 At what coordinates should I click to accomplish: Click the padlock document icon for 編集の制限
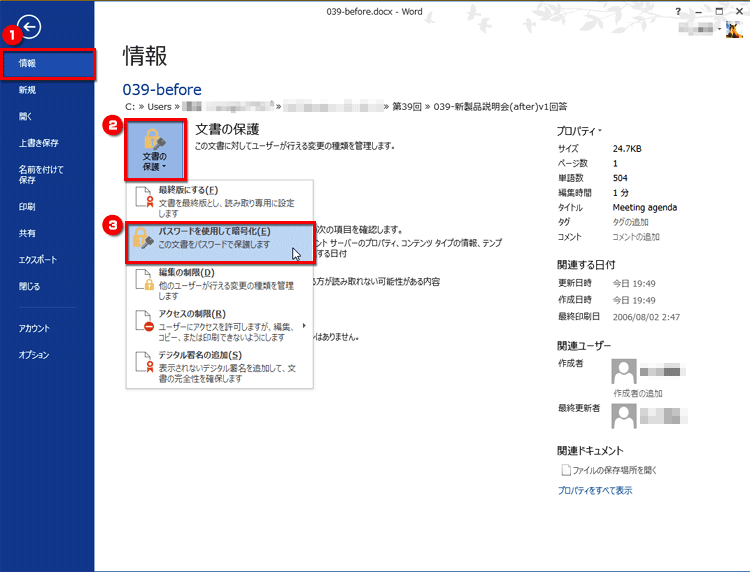click(x=144, y=279)
